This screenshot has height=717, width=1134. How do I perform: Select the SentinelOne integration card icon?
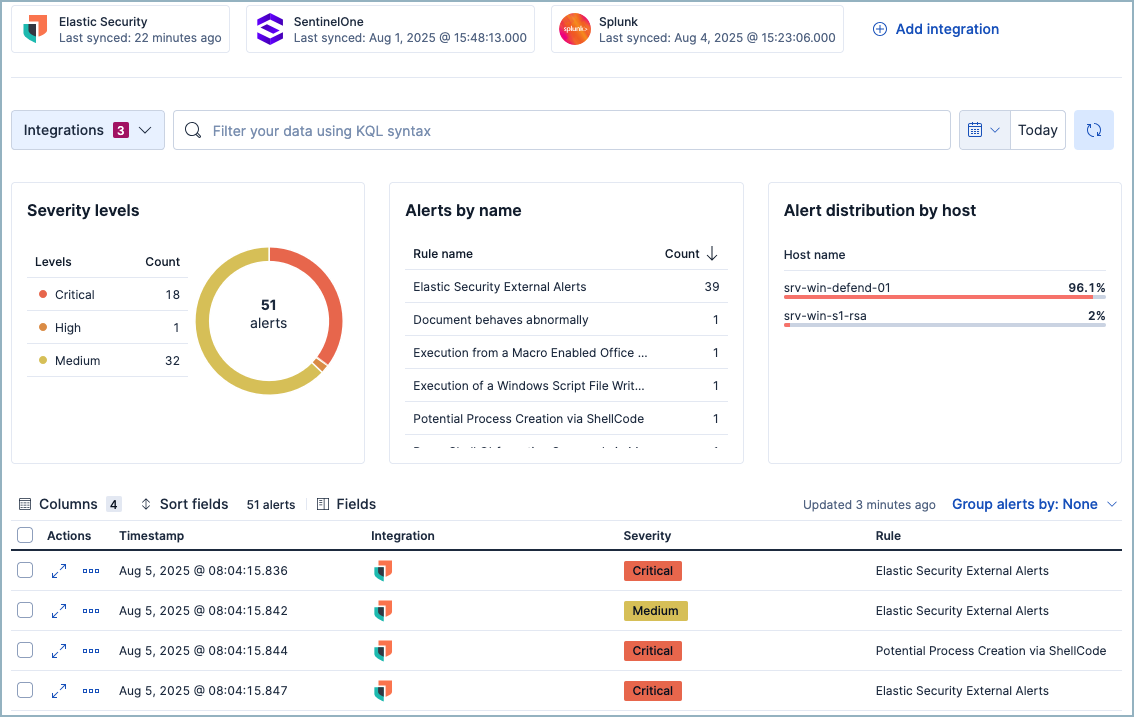268,29
